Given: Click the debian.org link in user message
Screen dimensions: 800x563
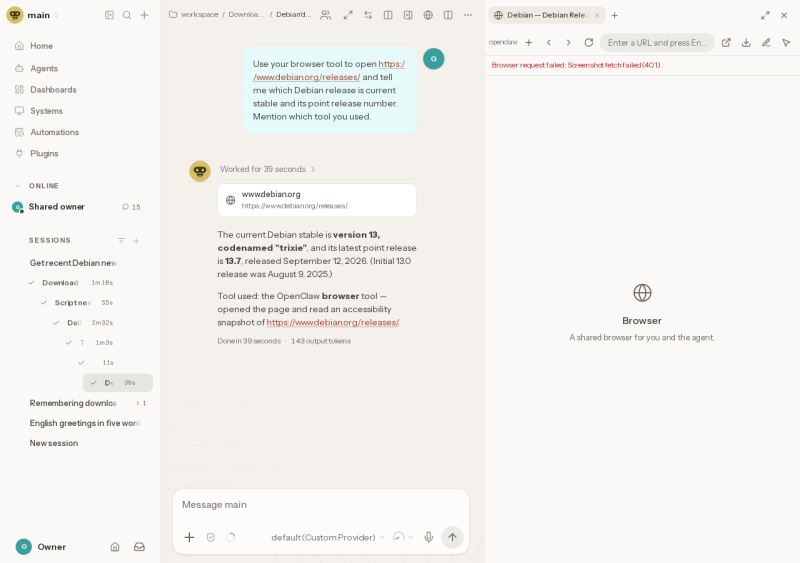Looking at the screenshot, I should tap(329, 70).
